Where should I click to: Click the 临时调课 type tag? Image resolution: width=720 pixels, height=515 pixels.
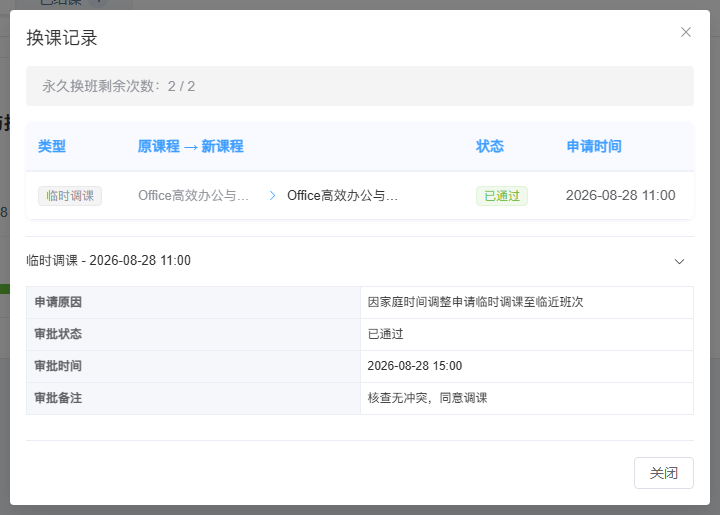coord(70,196)
